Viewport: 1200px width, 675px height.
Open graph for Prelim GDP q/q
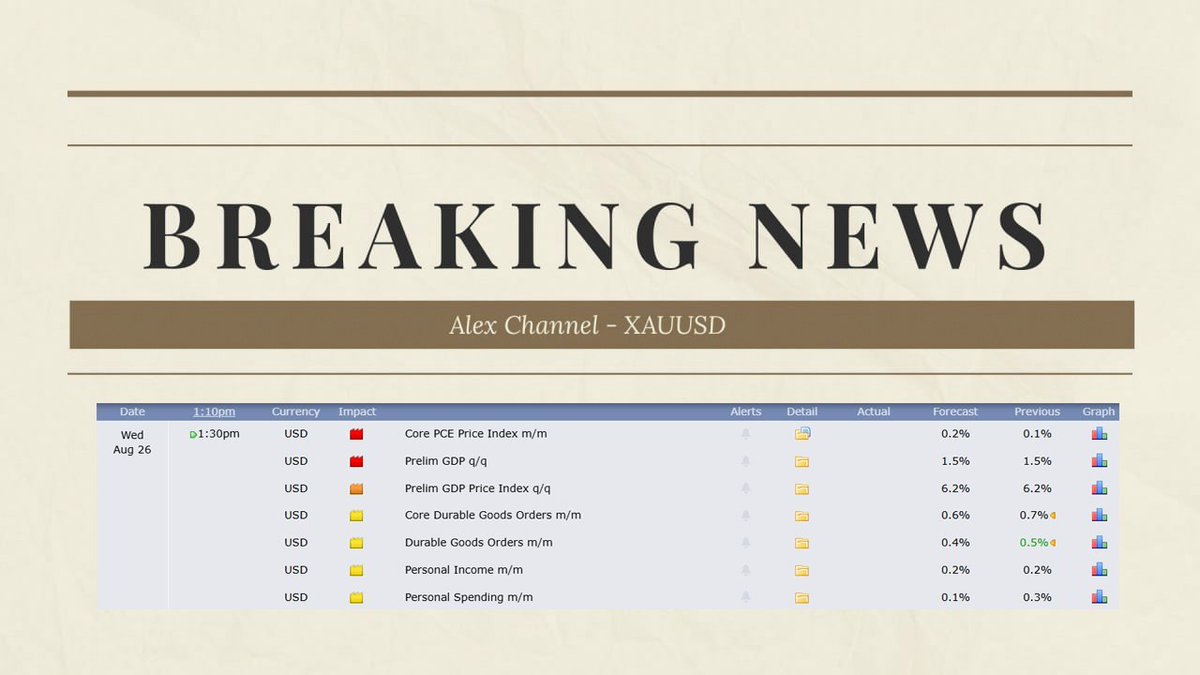(x=1099, y=461)
